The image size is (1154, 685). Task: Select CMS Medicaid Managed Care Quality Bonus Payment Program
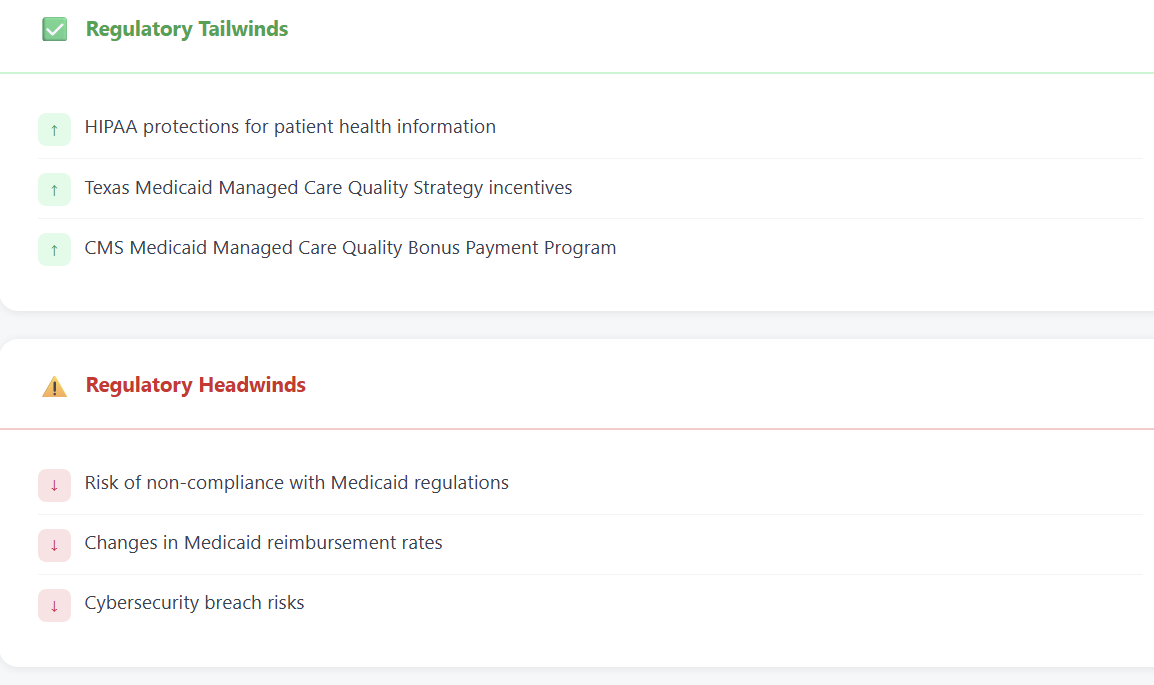pyautogui.click(x=350, y=248)
